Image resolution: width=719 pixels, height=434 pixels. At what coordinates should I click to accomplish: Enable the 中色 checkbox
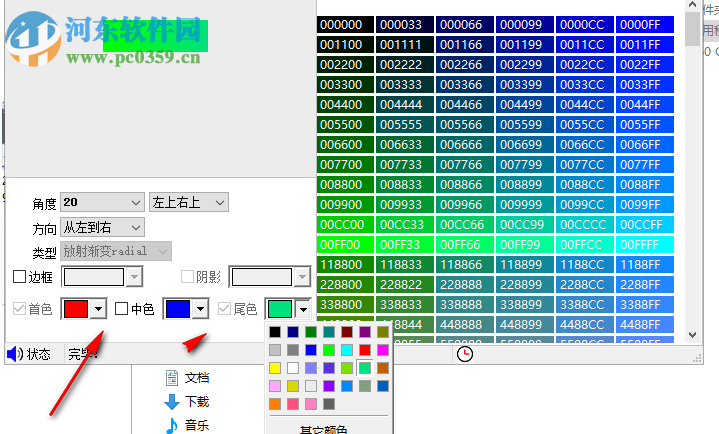click(x=122, y=309)
